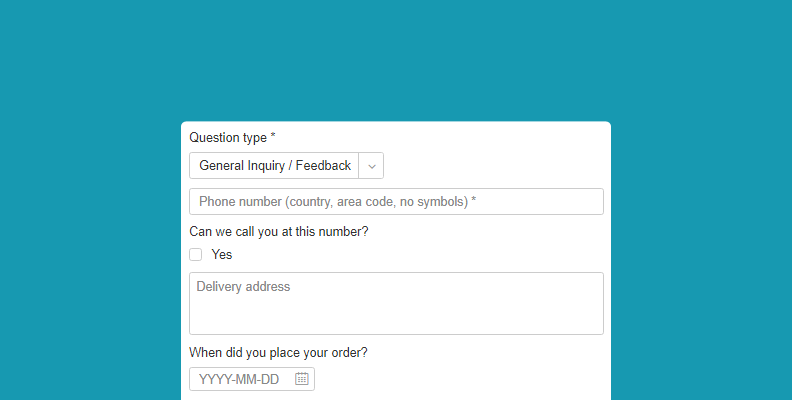Select the Yes label next to checkbox

tap(222, 255)
